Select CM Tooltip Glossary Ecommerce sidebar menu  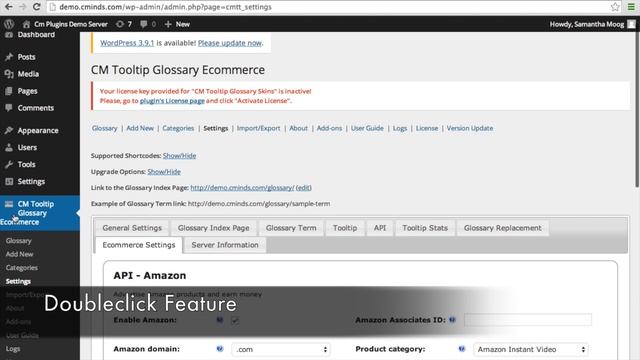[x=40, y=213]
